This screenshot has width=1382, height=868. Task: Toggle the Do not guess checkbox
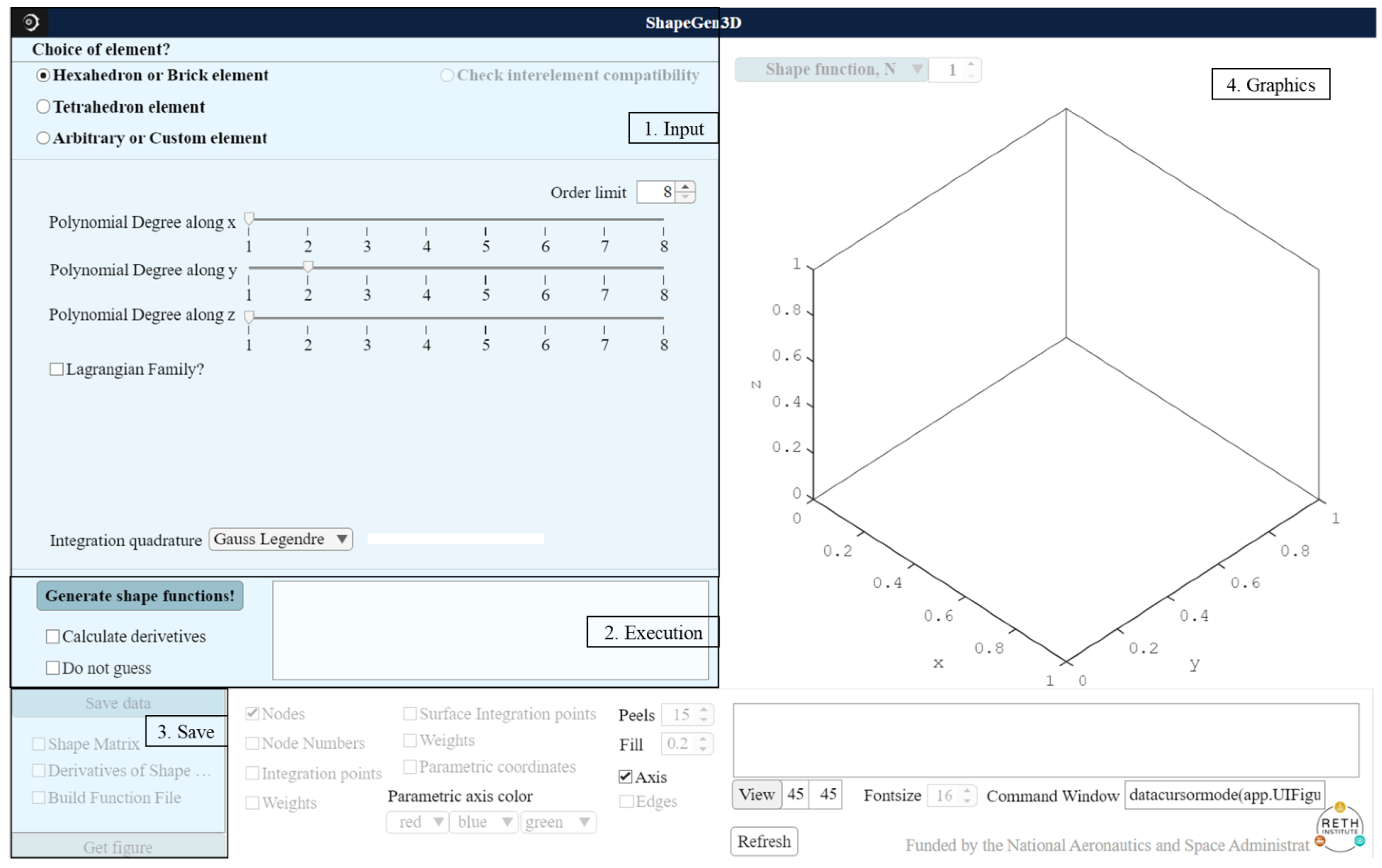[53, 668]
